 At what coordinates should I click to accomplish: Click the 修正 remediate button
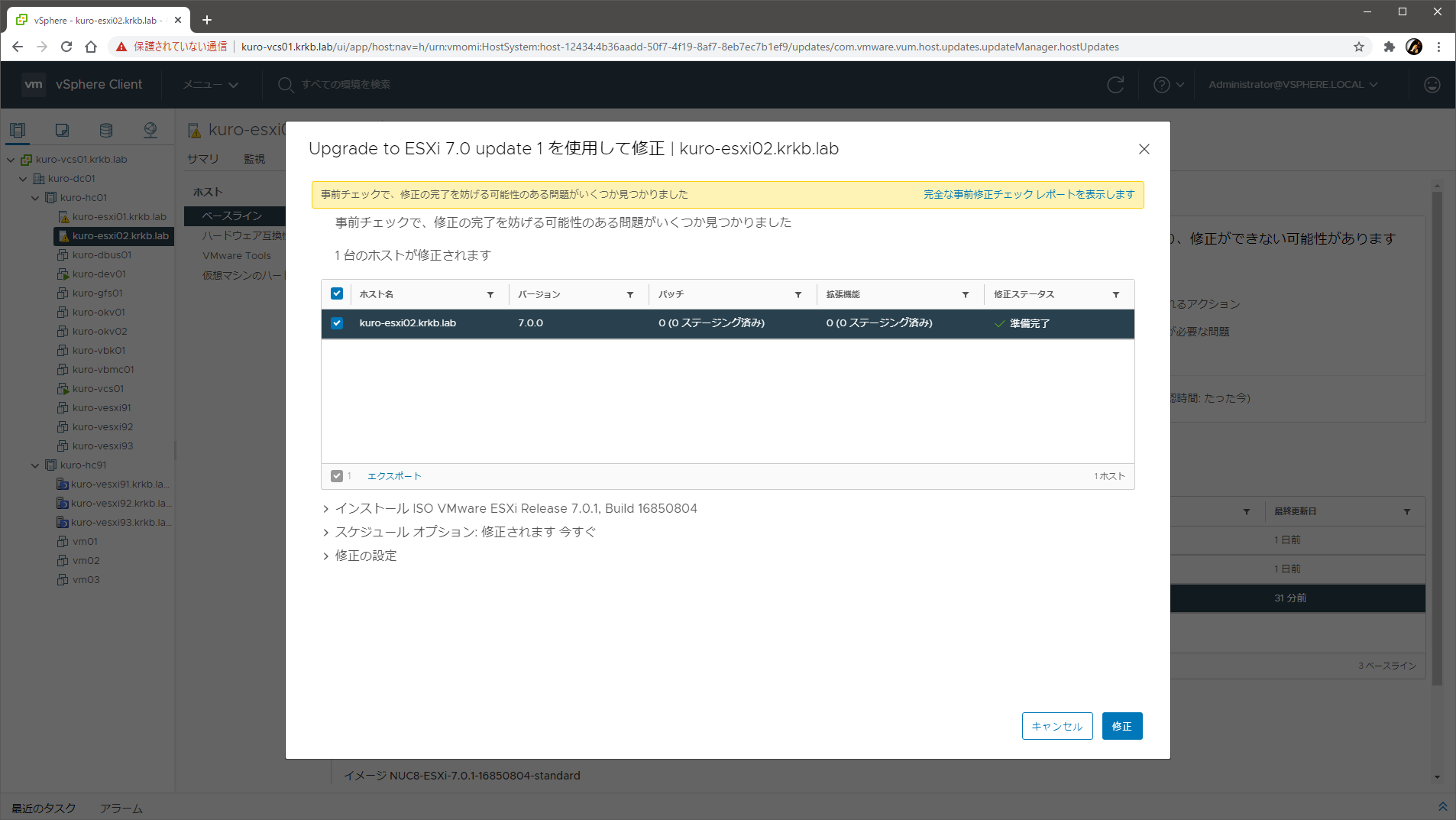pos(1121,726)
